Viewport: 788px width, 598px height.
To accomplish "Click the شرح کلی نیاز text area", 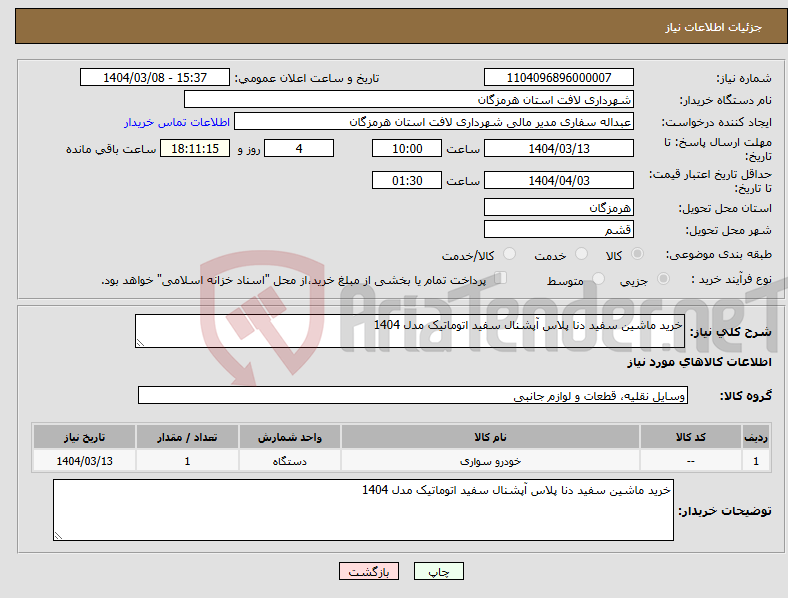I will [410, 331].
